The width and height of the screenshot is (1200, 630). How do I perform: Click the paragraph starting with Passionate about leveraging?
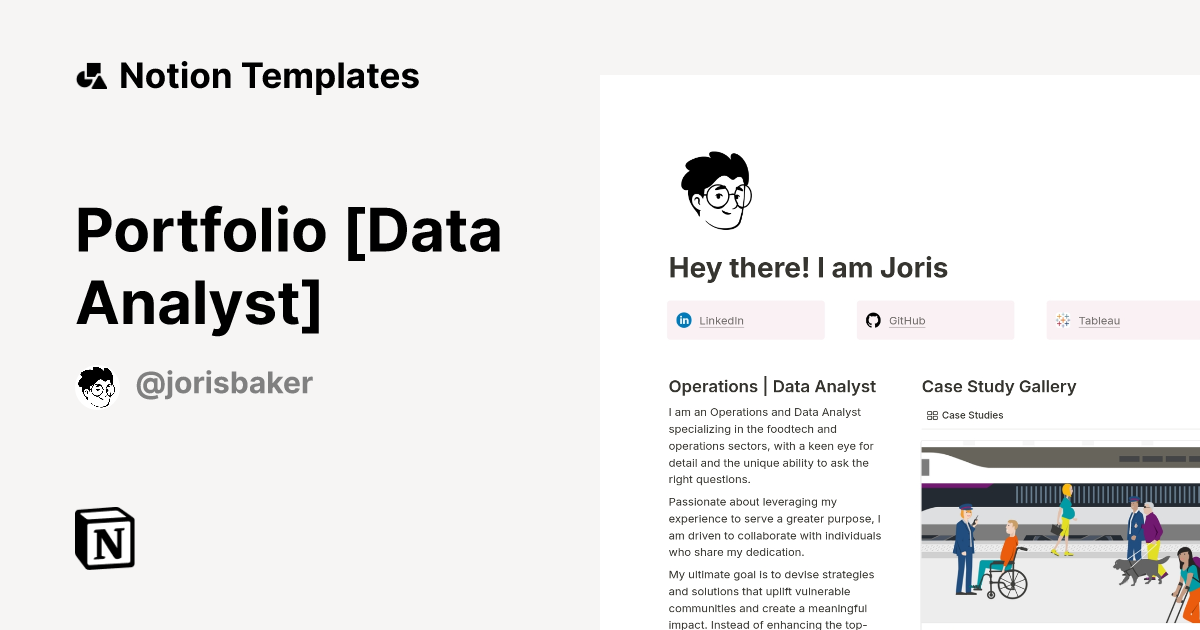775,527
